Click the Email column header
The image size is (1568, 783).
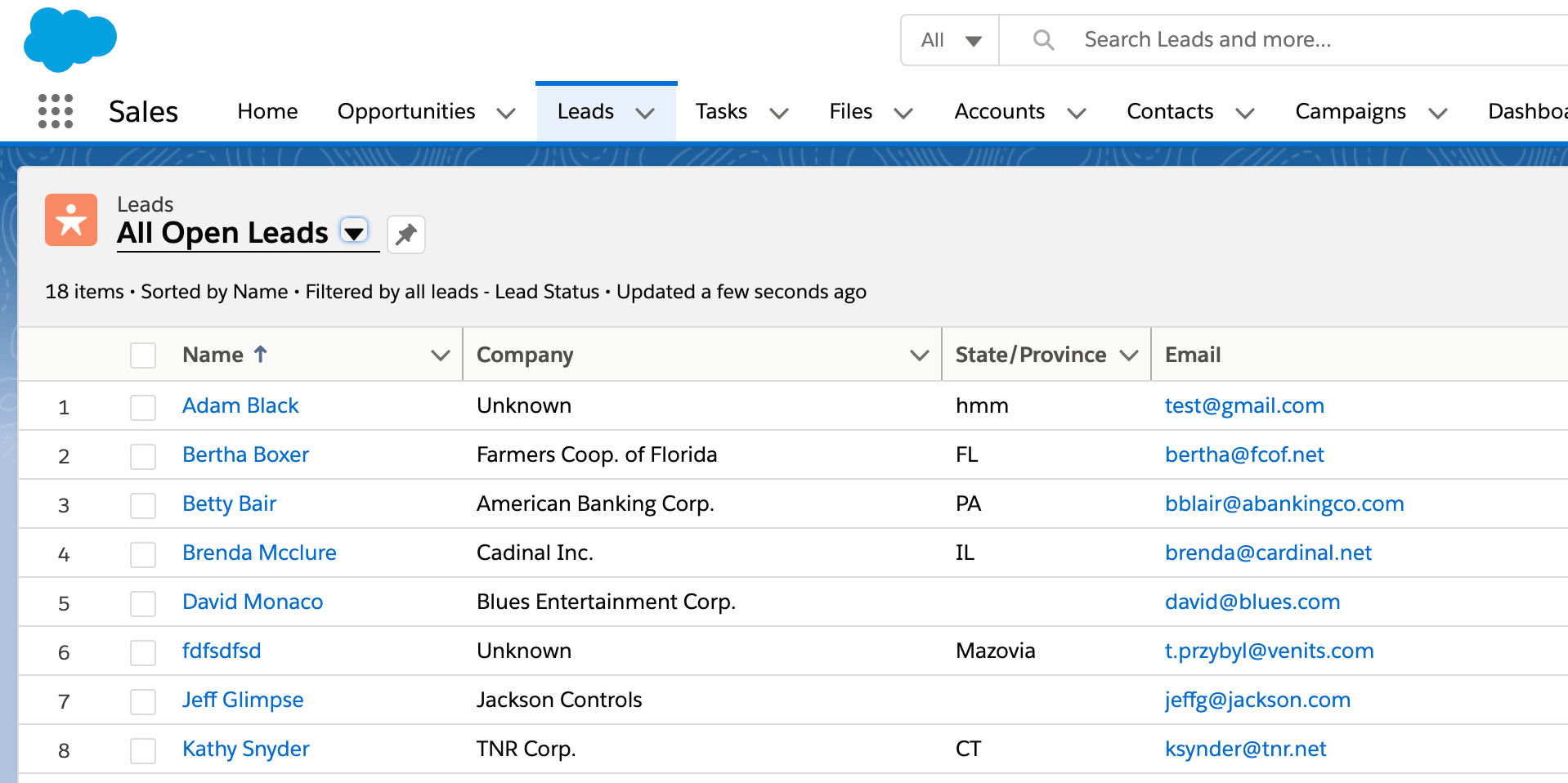[1193, 355]
